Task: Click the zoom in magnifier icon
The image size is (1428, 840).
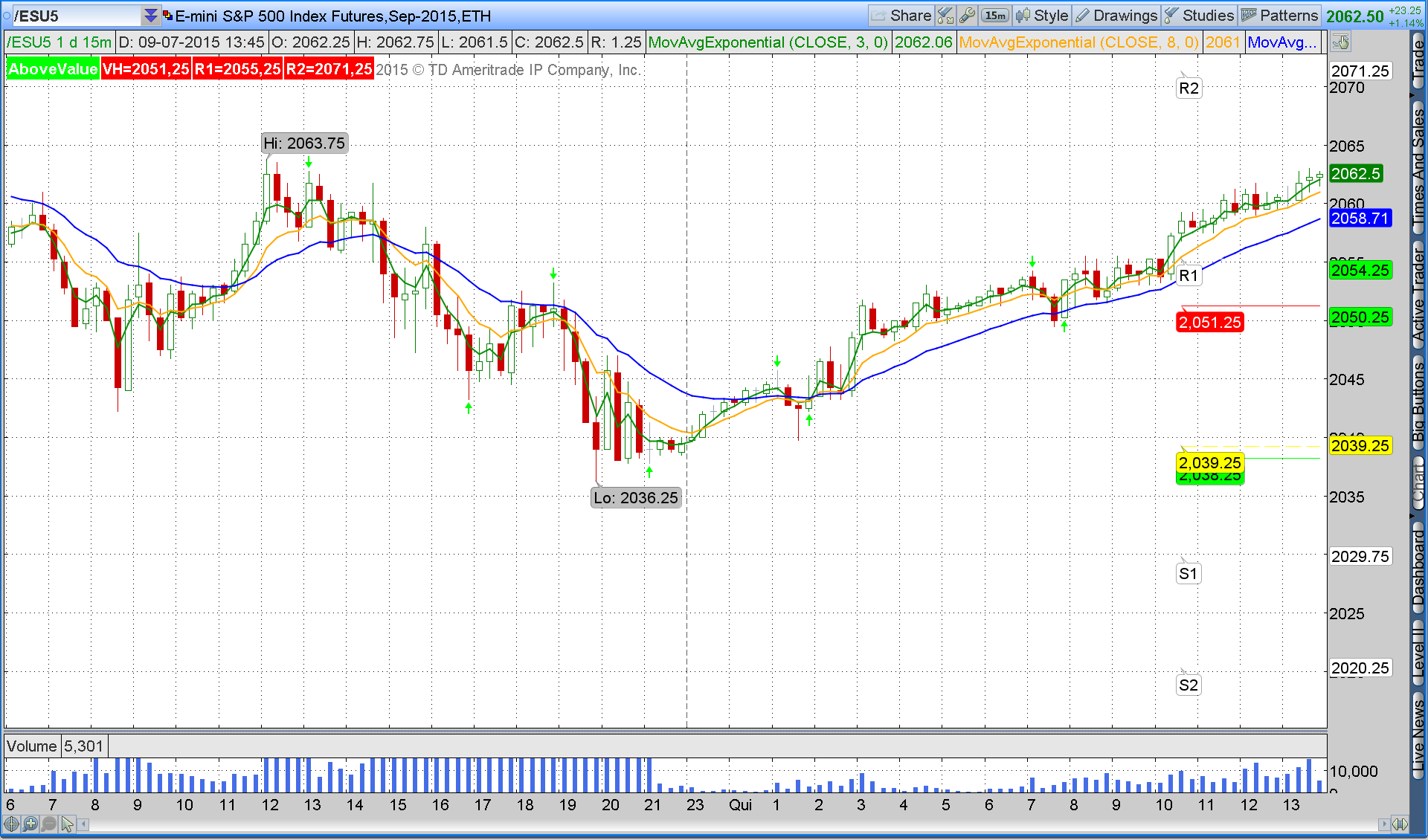Action: (x=30, y=824)
